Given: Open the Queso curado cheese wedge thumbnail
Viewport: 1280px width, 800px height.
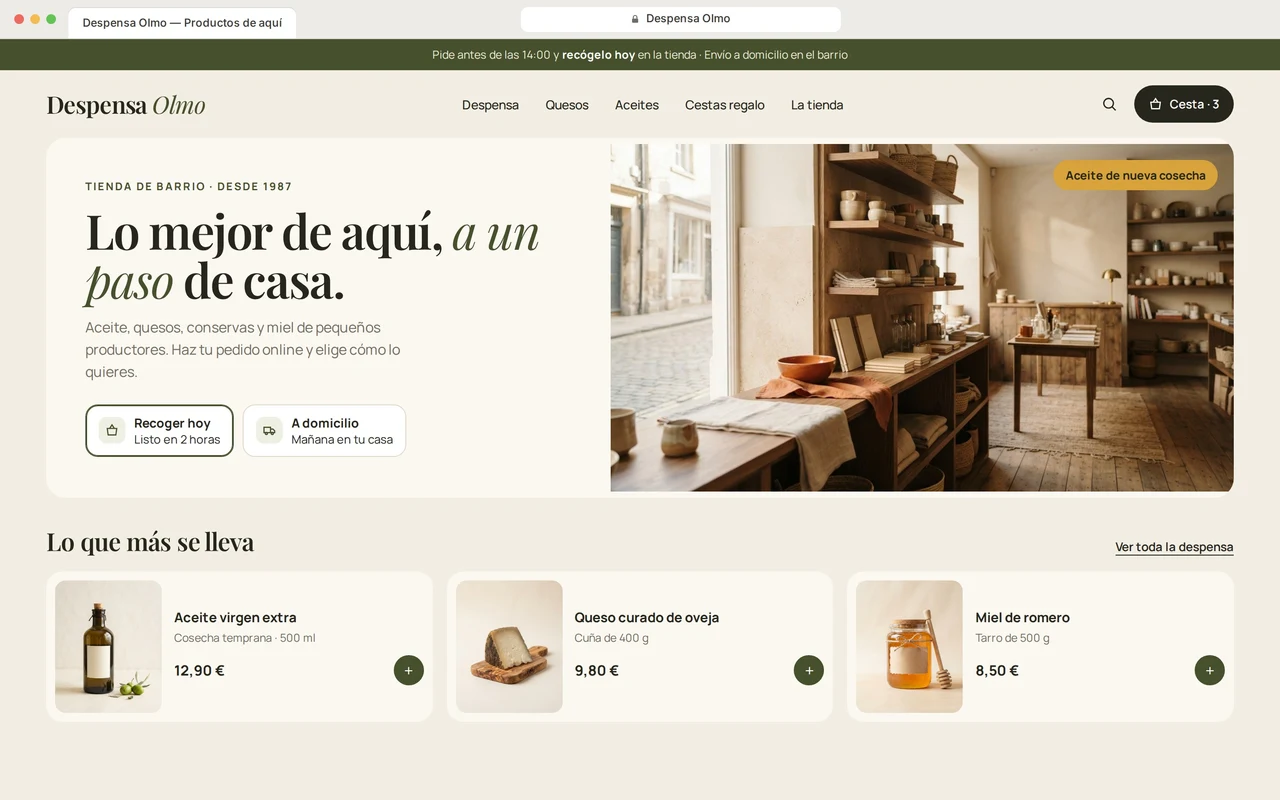Looking at the screenshot, I should 509,647.
